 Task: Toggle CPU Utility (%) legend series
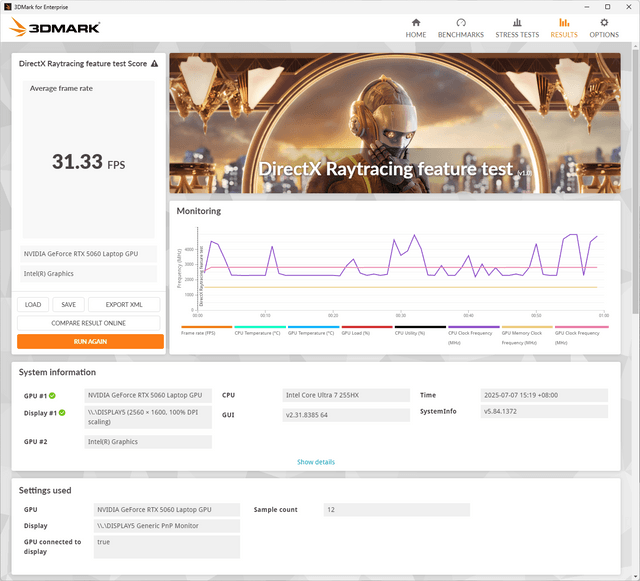pos(420,331)
